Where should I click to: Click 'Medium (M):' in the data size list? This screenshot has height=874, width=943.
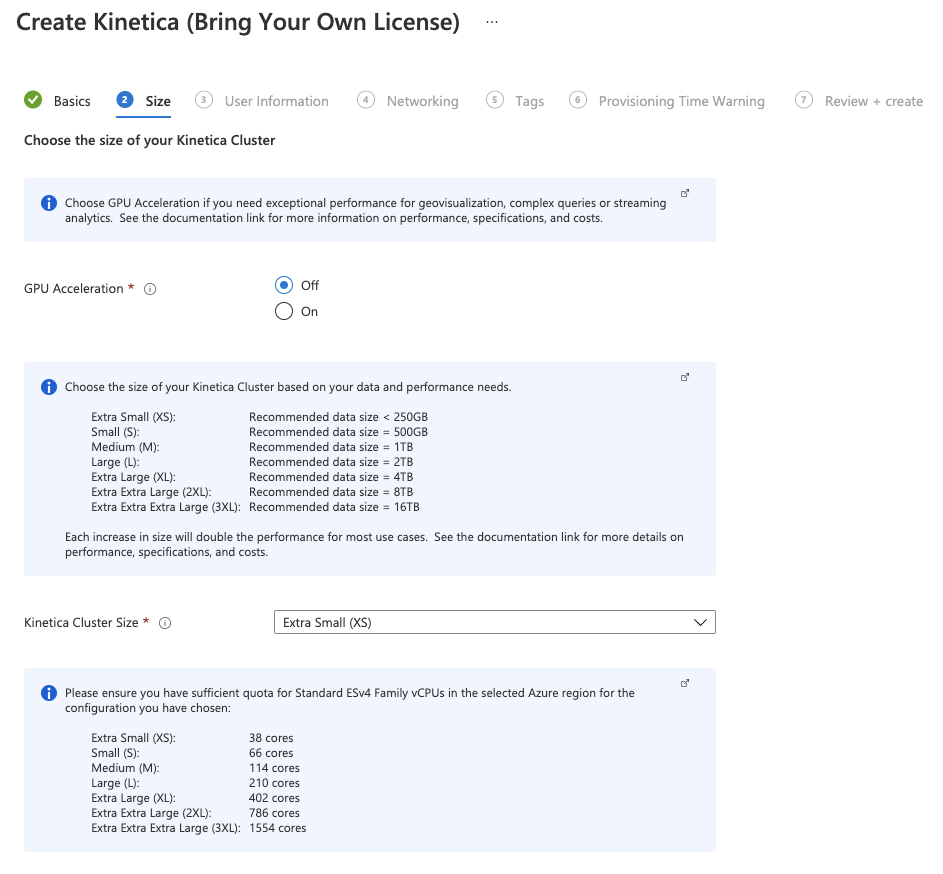pos(125,447)
